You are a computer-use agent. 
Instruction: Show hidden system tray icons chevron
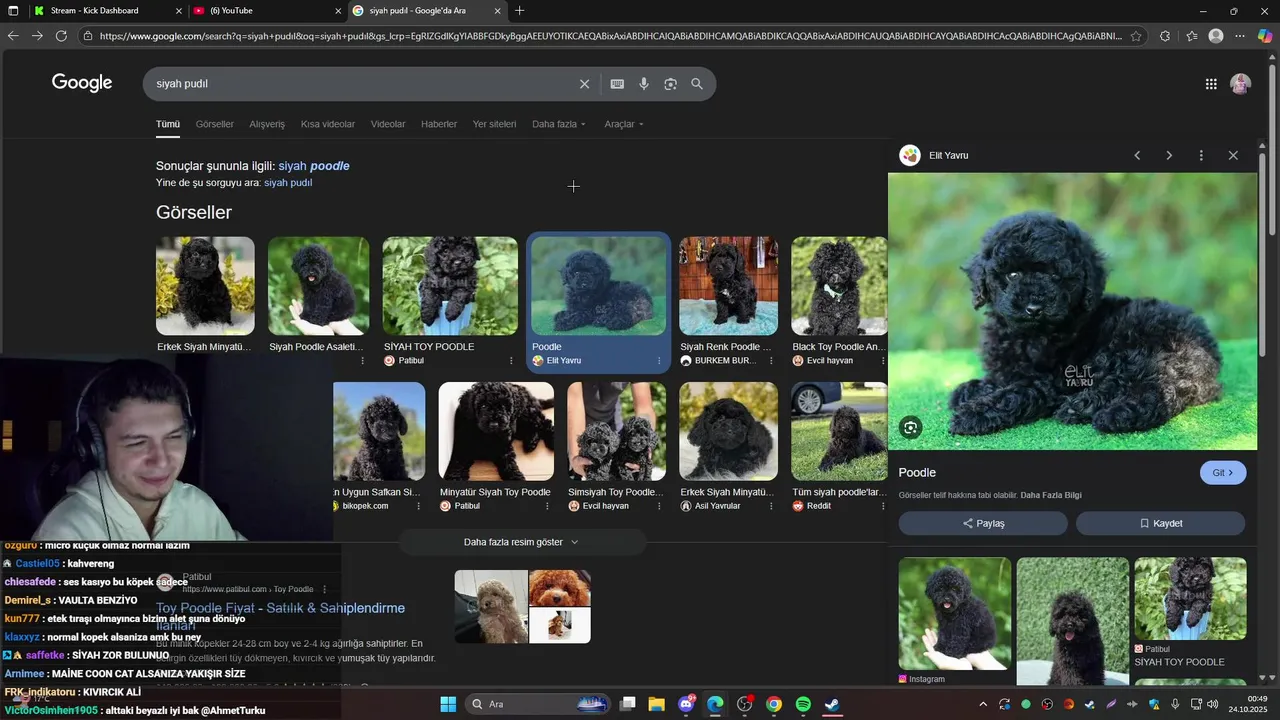coord(982,704)
